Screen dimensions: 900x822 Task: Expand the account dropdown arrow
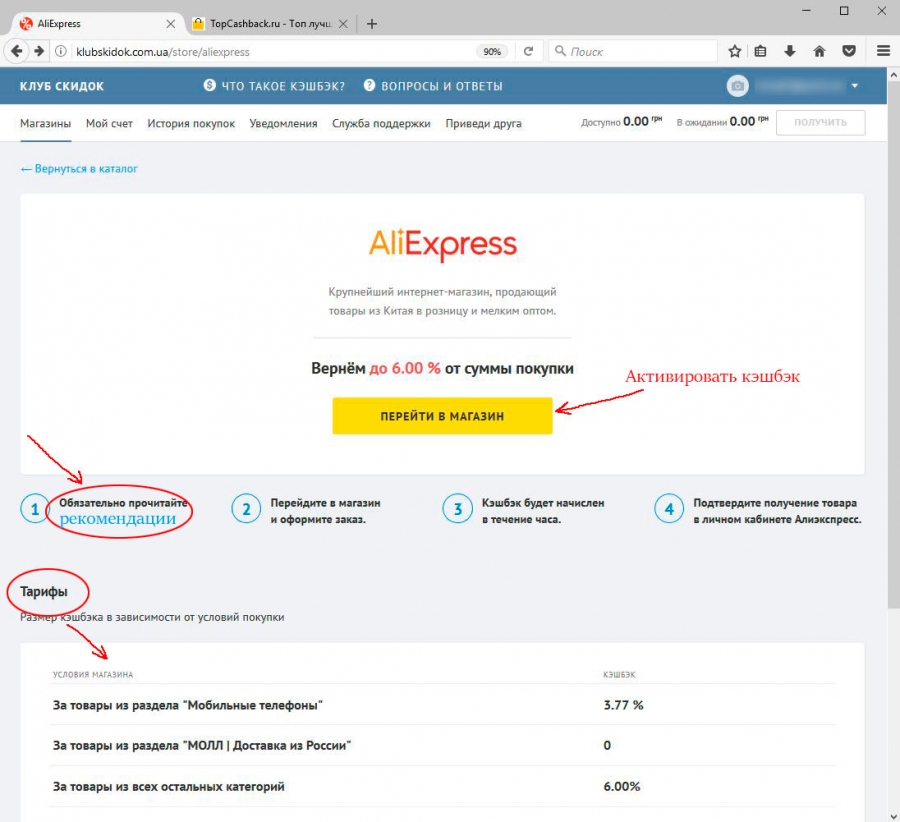pyautogui.click(x=855, y=86)
